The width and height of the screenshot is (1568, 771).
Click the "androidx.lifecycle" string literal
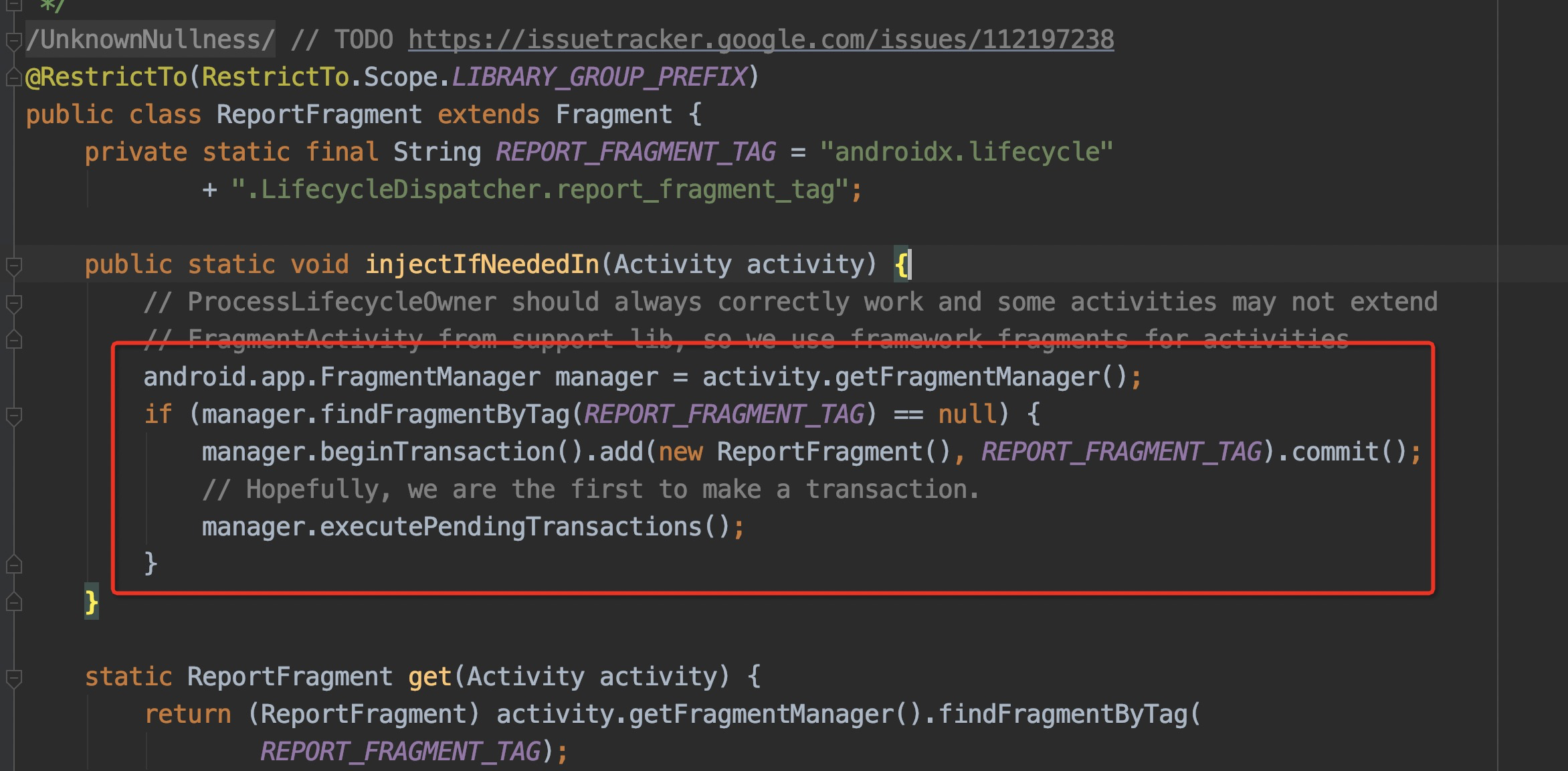[x=966, y=152]
